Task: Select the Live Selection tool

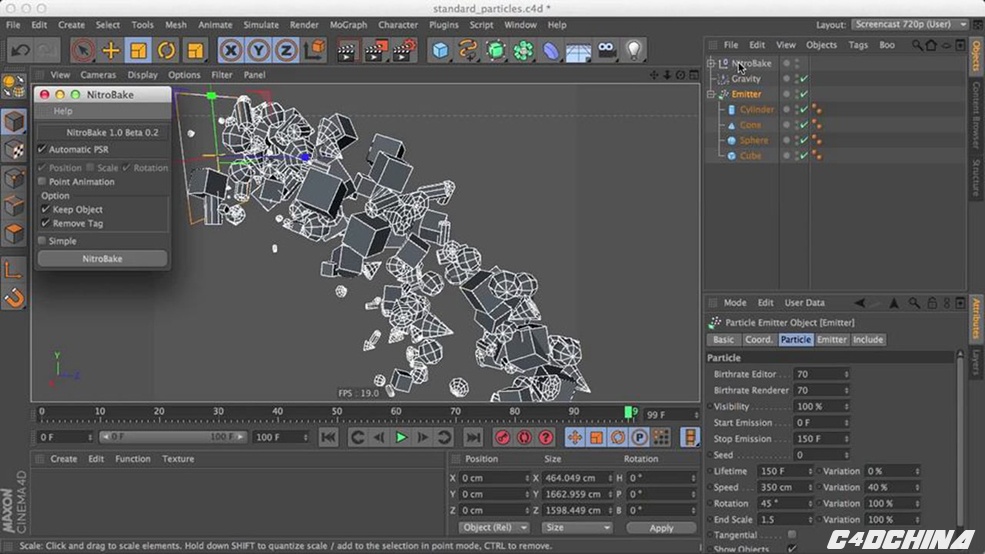Action: click(83, 50)
